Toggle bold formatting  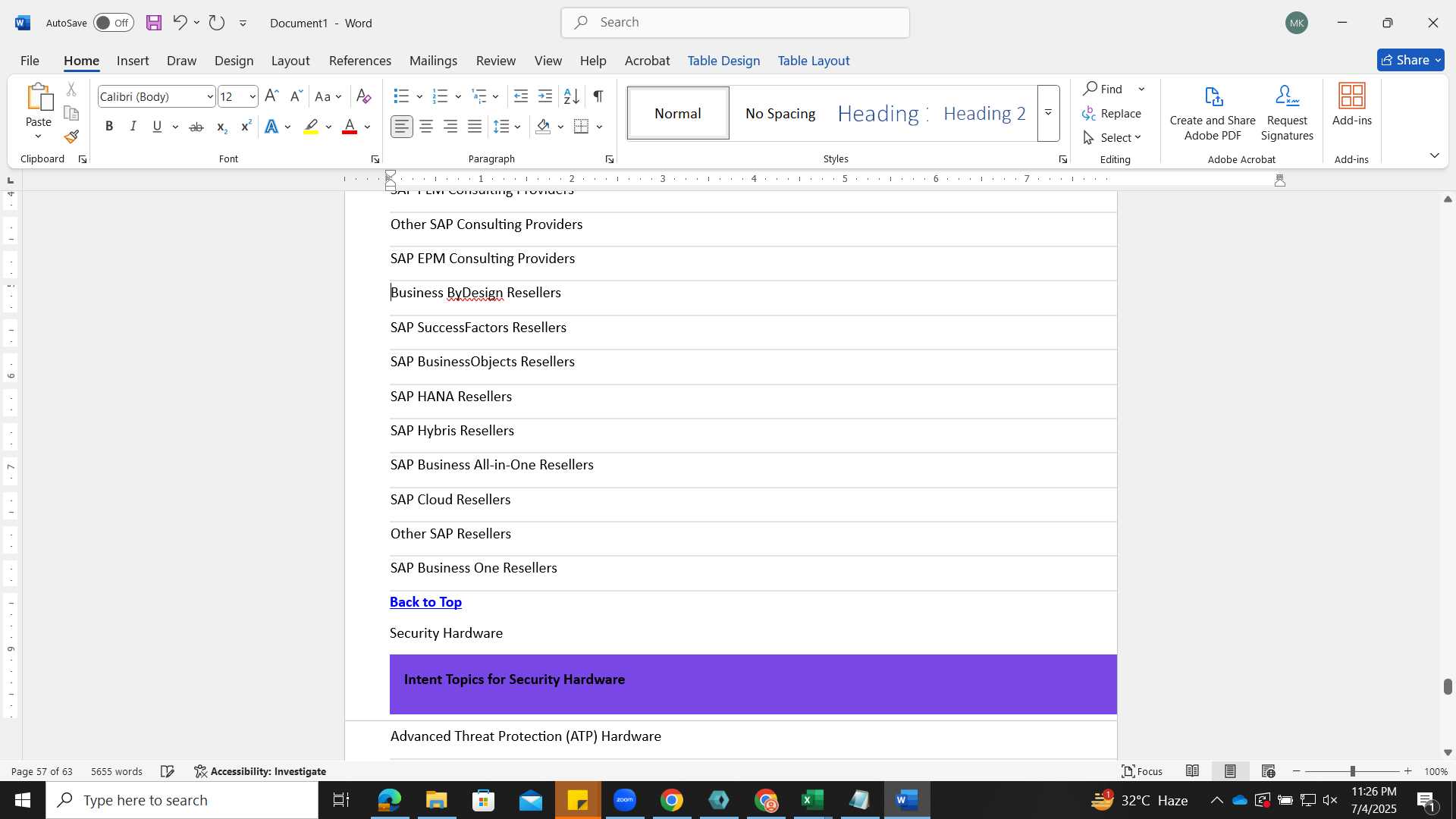[x=109, y=127]
